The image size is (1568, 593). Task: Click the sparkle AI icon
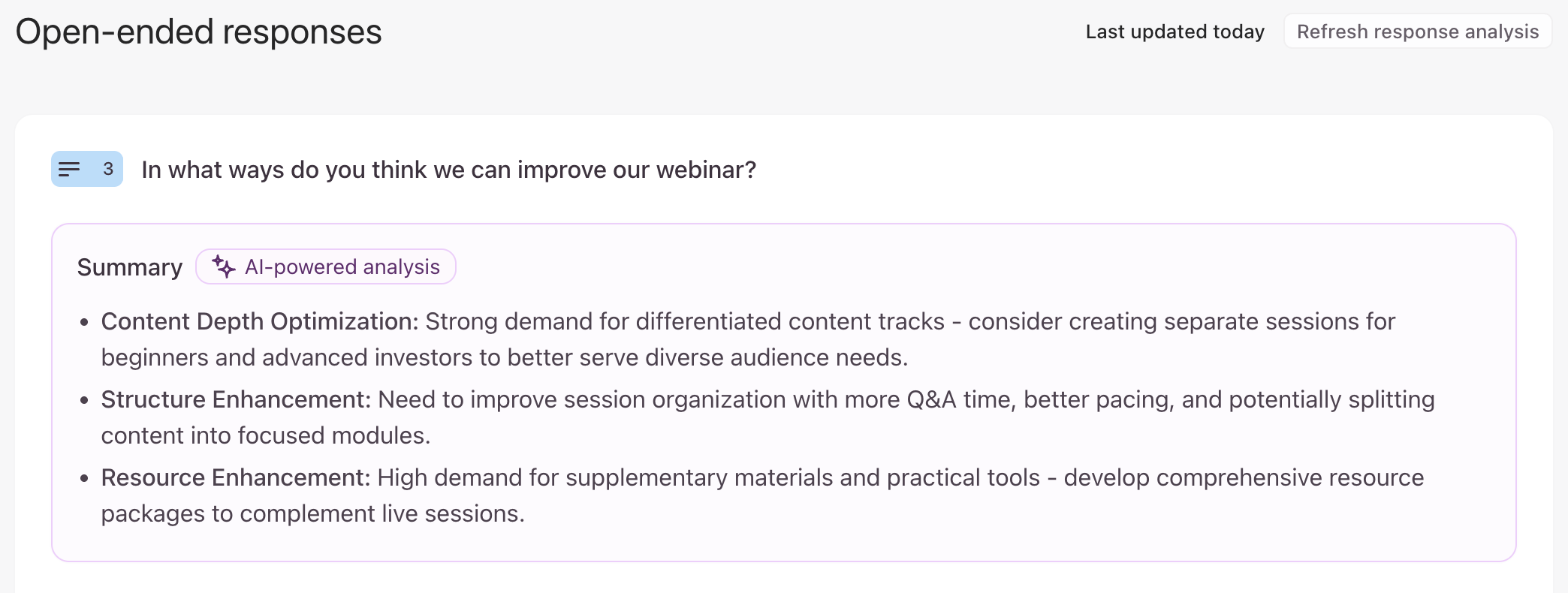point(223,266)
